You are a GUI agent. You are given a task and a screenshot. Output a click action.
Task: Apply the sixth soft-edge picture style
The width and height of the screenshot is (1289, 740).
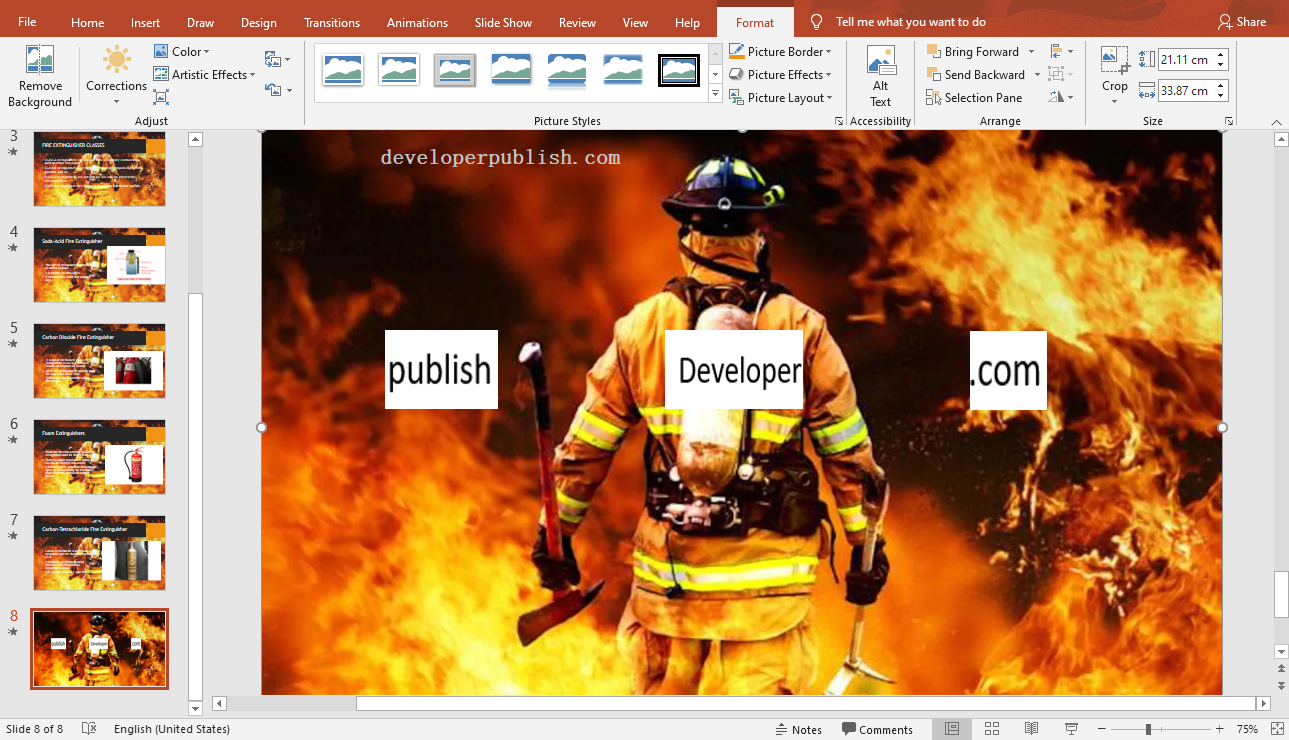tap(623, 70)
